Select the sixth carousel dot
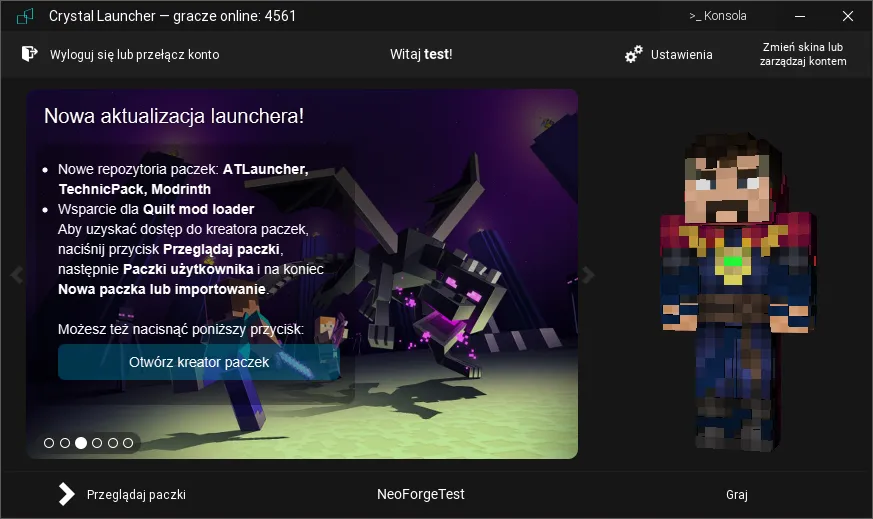 pyautogui.click(x=129, y=442)
